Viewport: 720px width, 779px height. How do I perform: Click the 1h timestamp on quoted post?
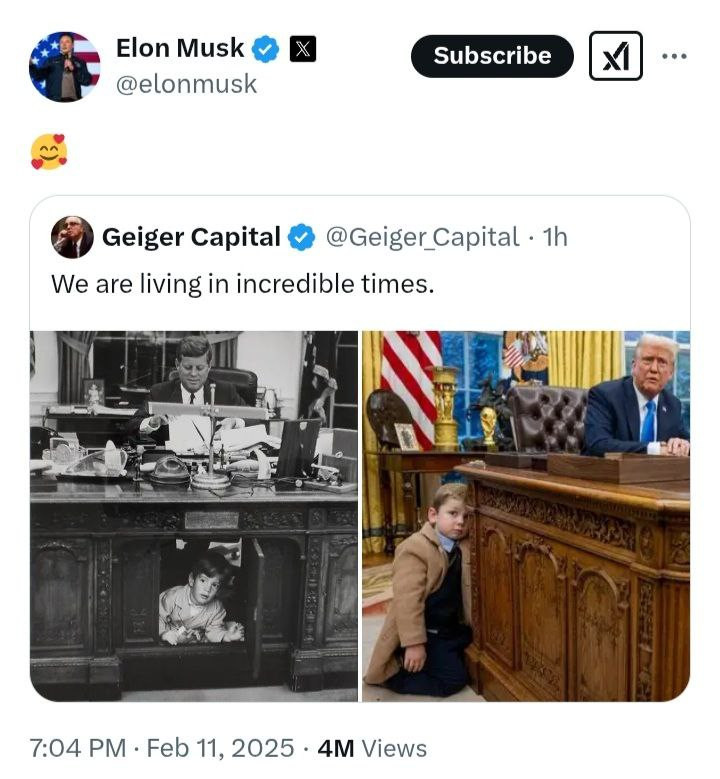[554, 237]
